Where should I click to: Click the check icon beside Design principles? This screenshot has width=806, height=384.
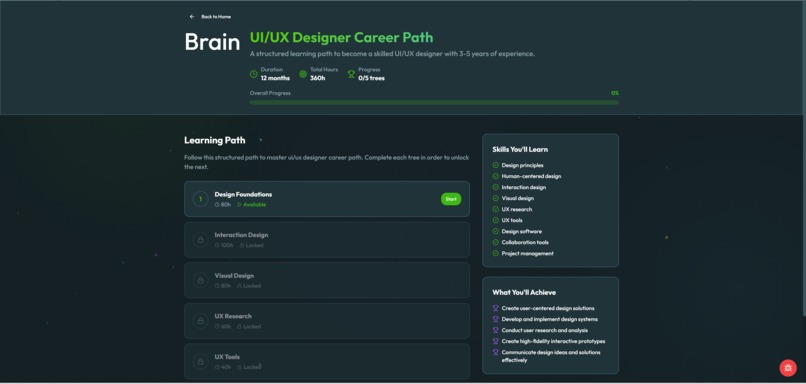[x=496, y=165]
